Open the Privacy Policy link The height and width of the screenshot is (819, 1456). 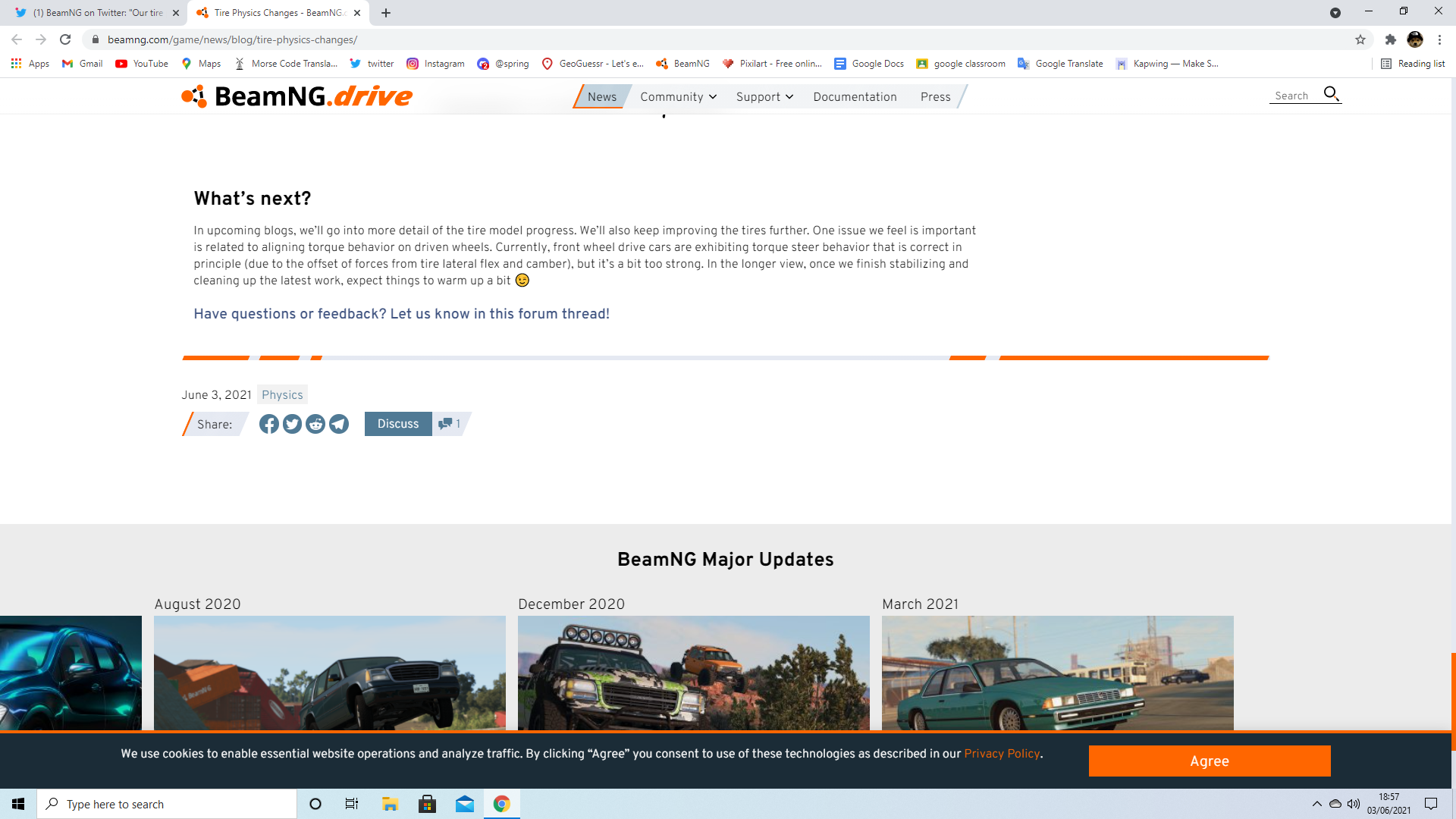pos(1002,754)
